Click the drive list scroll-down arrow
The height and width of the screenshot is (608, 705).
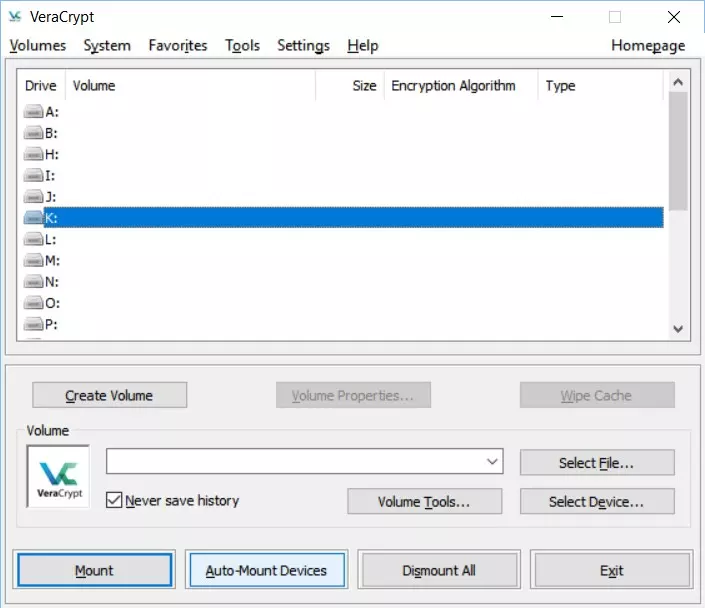pos(678,329)
